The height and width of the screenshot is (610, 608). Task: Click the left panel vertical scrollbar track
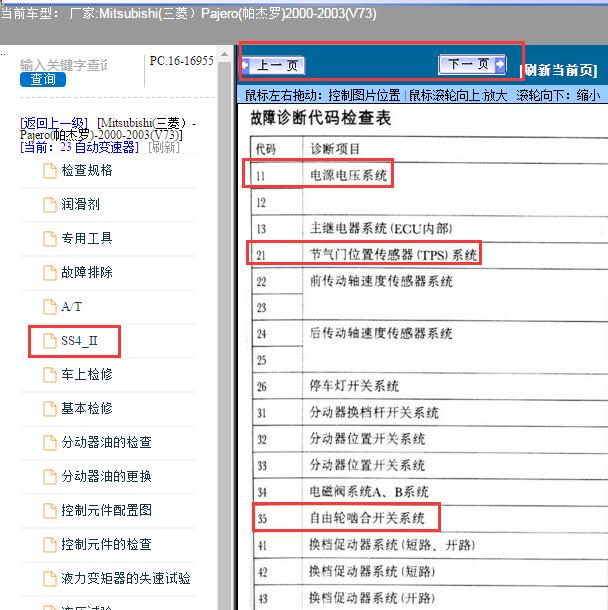[x=224, y=335]
